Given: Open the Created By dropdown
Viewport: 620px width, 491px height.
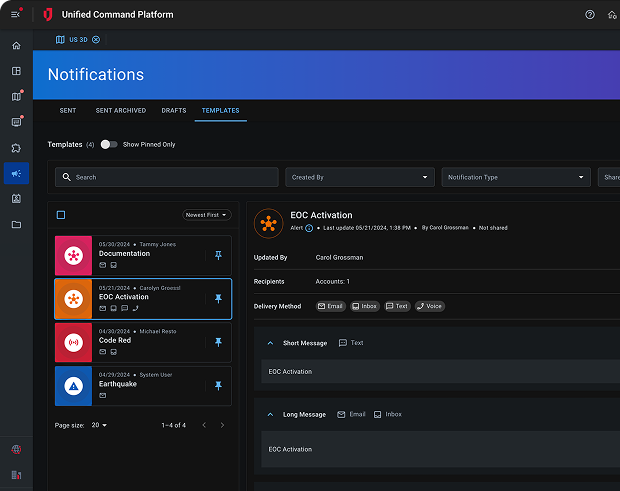Looking at the screenshot, I should [359, 177].
